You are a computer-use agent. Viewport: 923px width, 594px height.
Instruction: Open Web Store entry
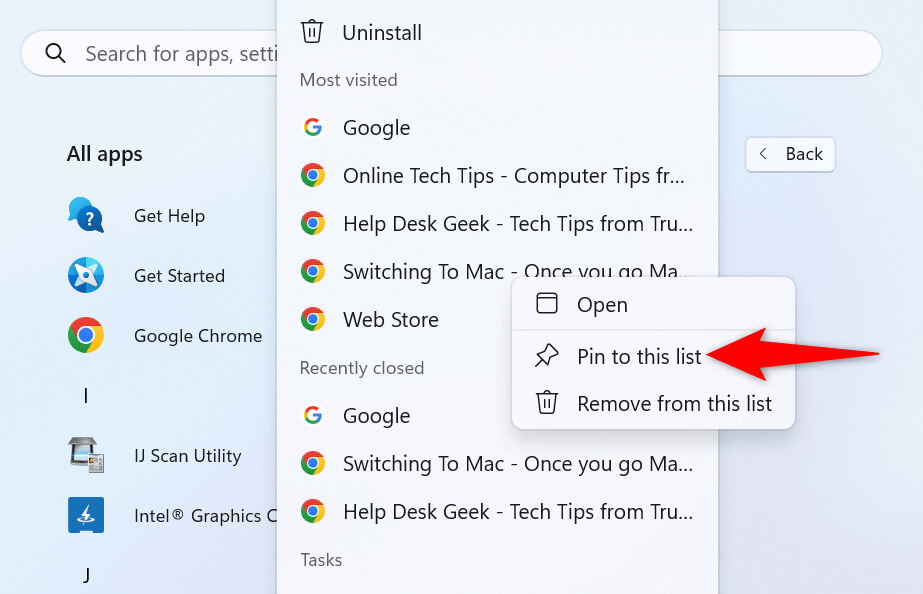[390, 320]
